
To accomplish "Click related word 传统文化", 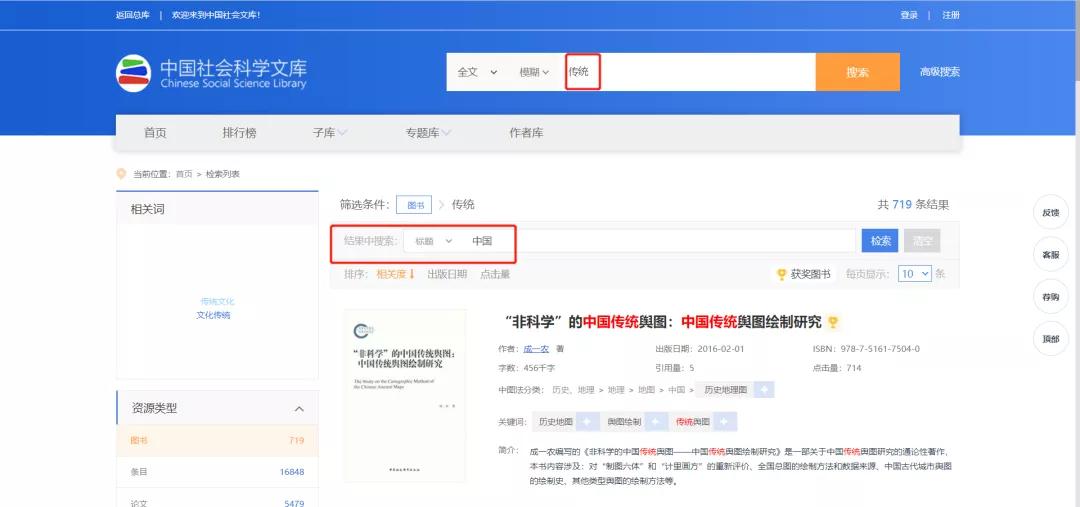I will click(x=218, y=302).
